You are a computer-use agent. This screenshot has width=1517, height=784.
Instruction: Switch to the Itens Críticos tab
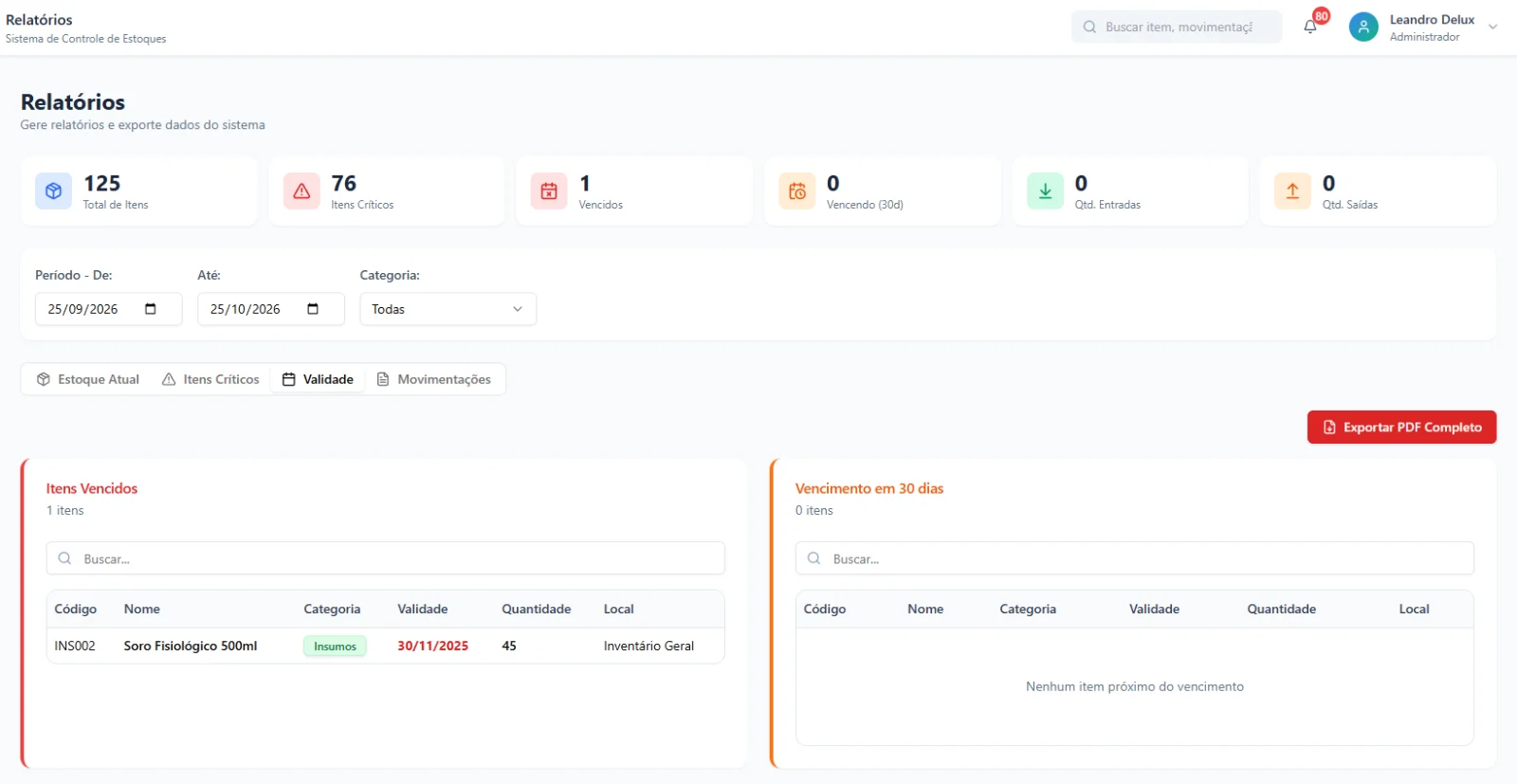pyautogui.click(x=210, y=379)
